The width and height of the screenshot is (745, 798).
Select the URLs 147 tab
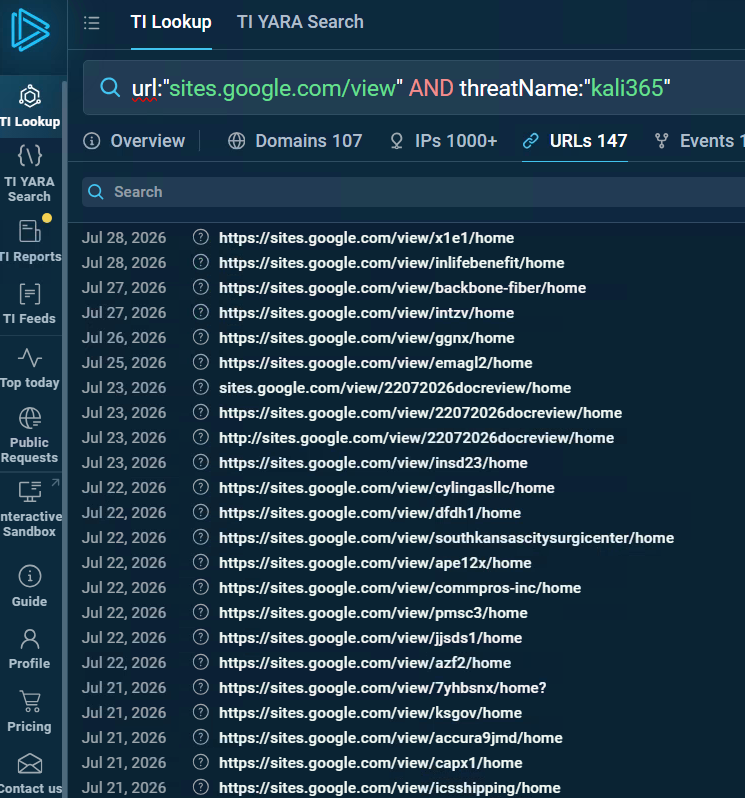(x=575, y=141)
